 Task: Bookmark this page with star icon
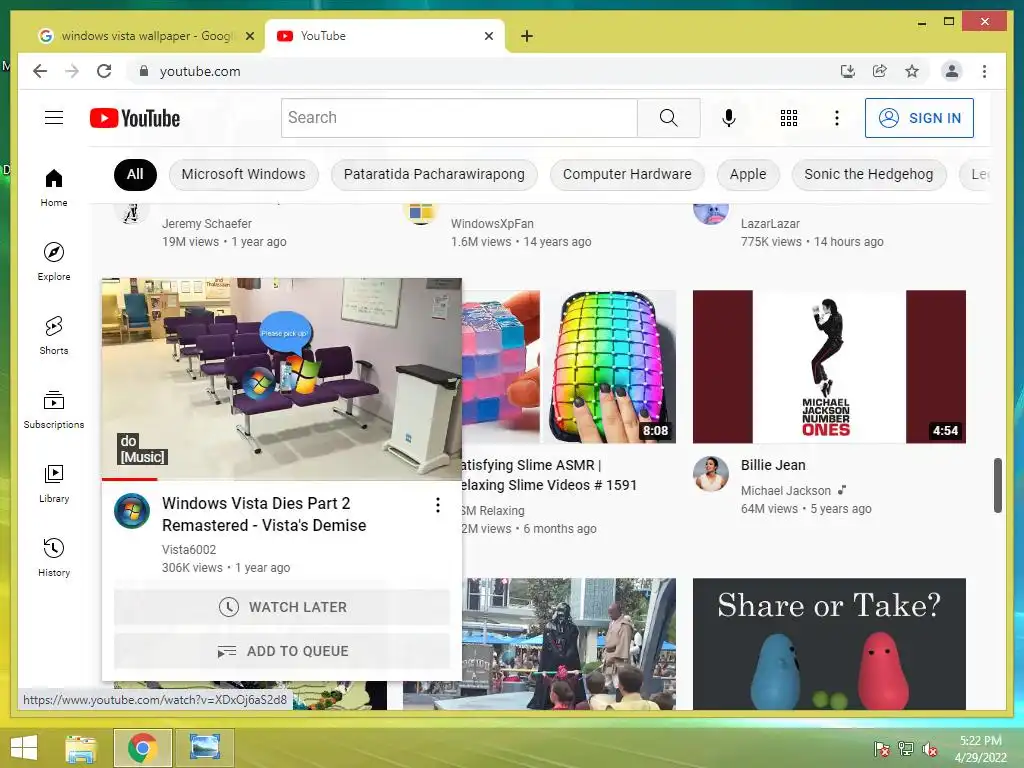(x=912, y=71)
